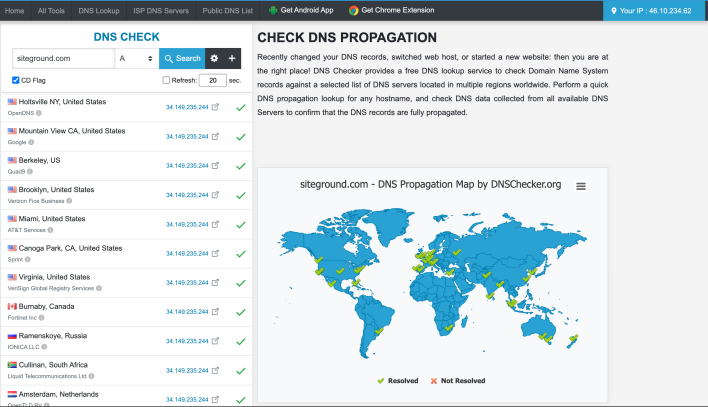Open ISP DNS Servers page
Screen dimensions: 708x407
pyautogui.click(x=161, y=11)
